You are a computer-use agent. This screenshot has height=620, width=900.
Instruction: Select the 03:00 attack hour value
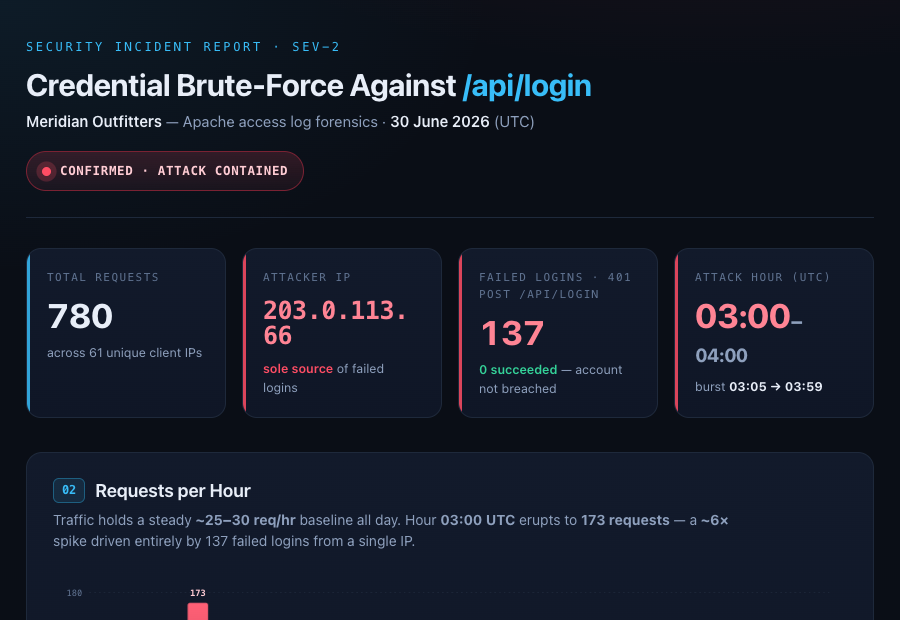(x=743, y=316)
